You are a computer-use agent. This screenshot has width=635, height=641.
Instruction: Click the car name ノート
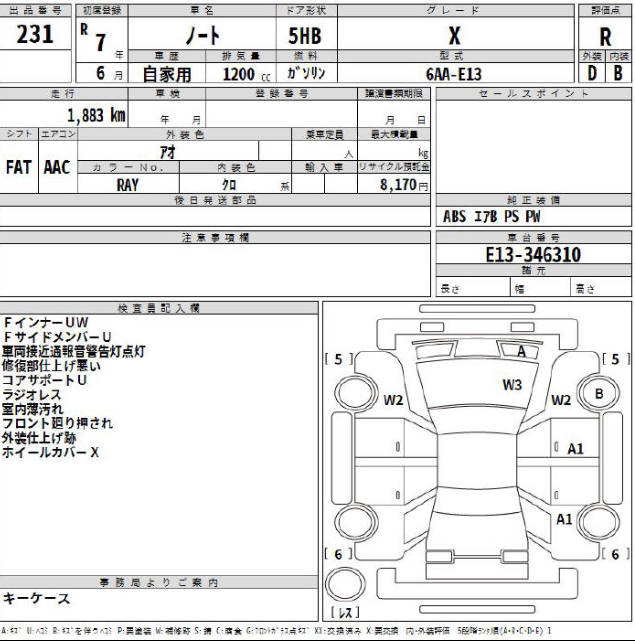point(208,35)
